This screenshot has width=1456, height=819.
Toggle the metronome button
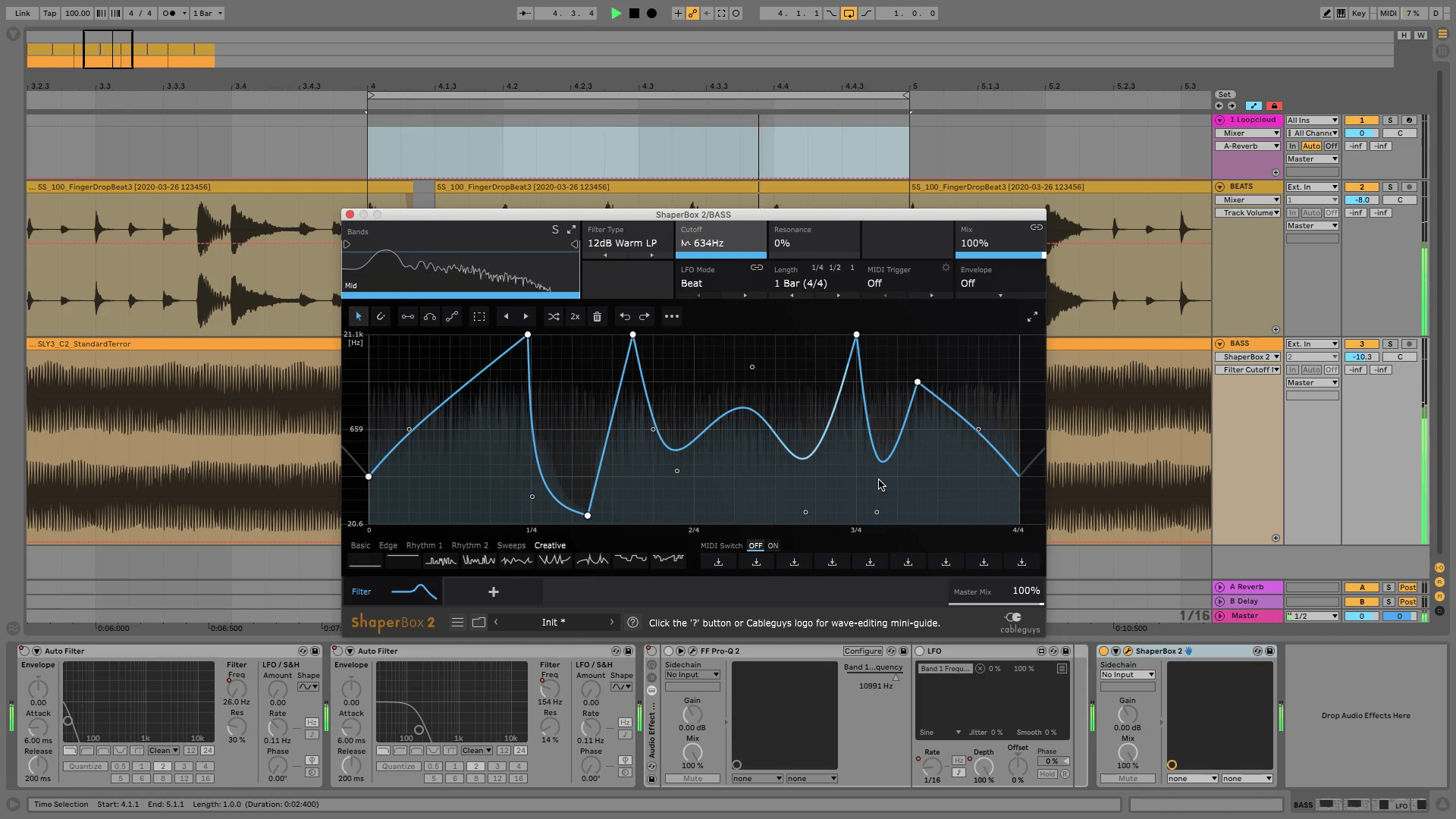click(x=172, y=13)
